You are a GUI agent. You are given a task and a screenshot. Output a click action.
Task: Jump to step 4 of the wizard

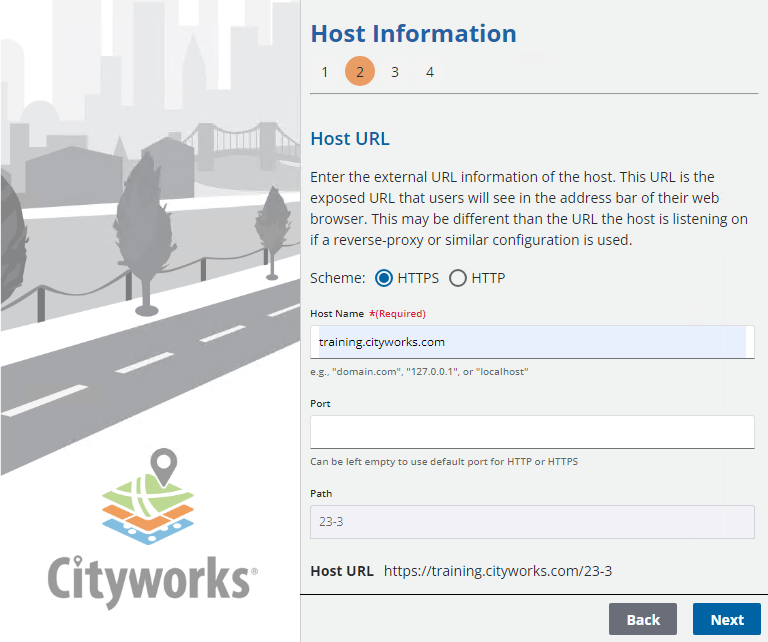[430, 72]
